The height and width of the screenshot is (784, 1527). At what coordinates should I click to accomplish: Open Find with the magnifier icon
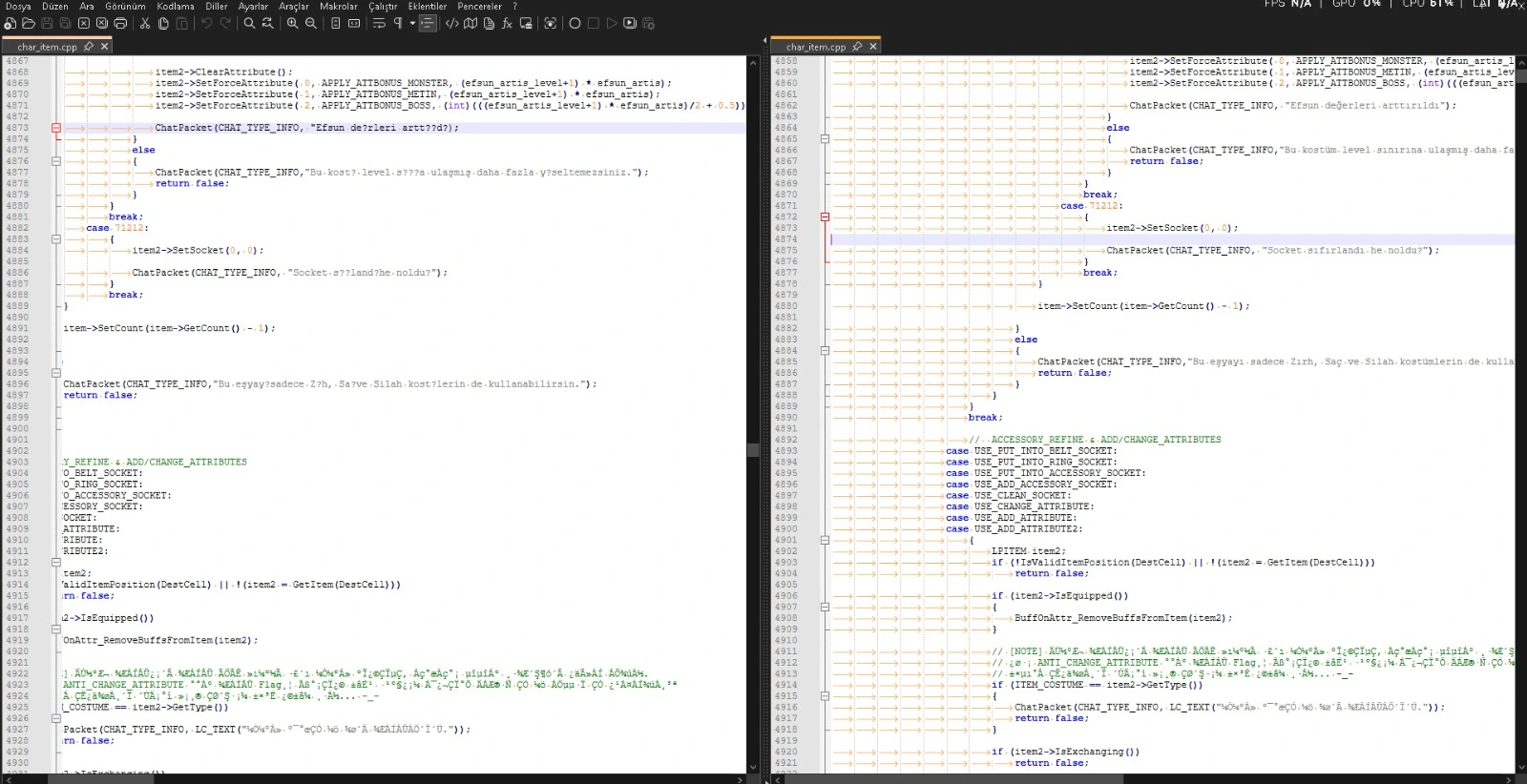click(249, 23)
